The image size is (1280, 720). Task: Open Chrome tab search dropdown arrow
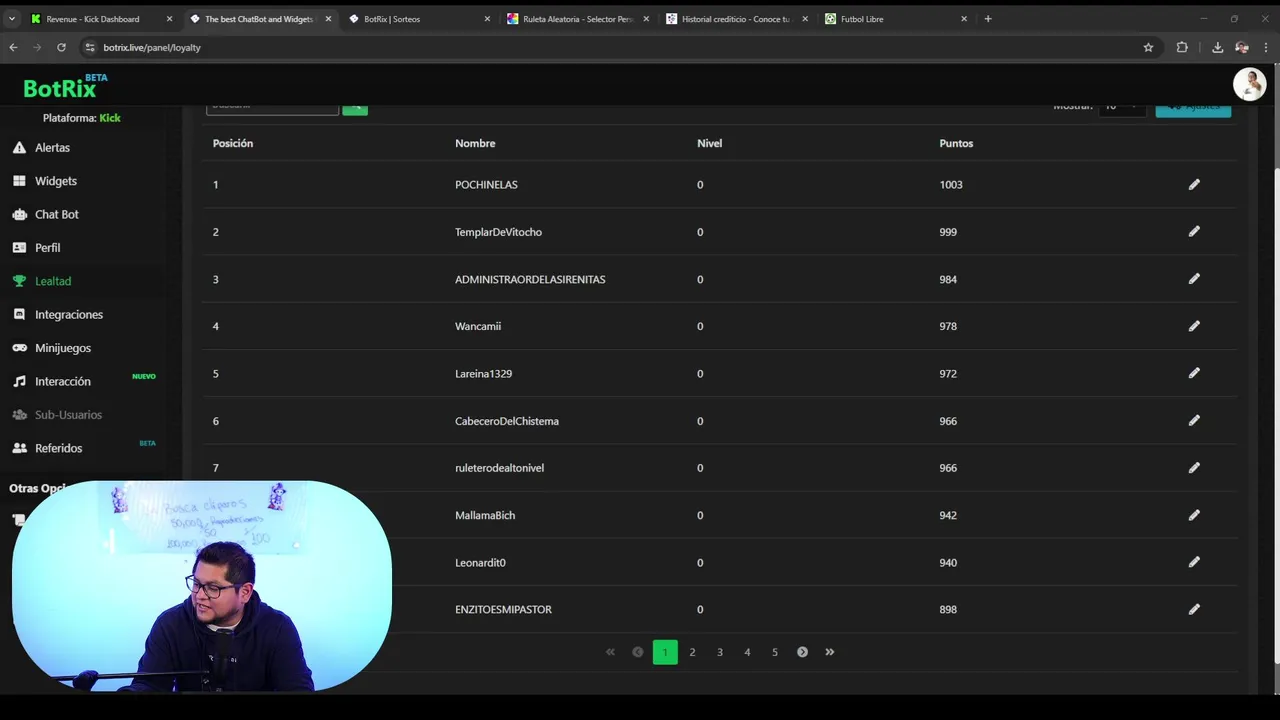(x=12, y=19)
